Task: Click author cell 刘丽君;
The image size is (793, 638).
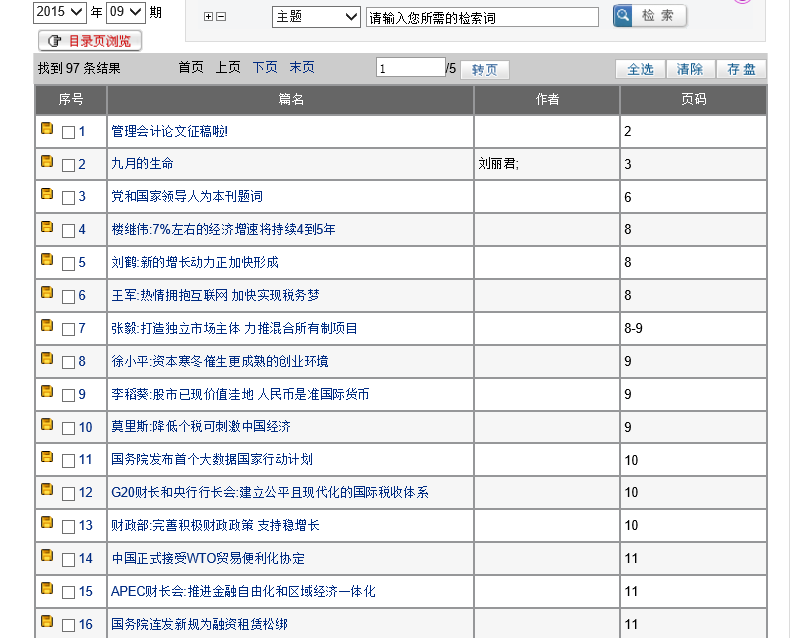Action: 499,164
